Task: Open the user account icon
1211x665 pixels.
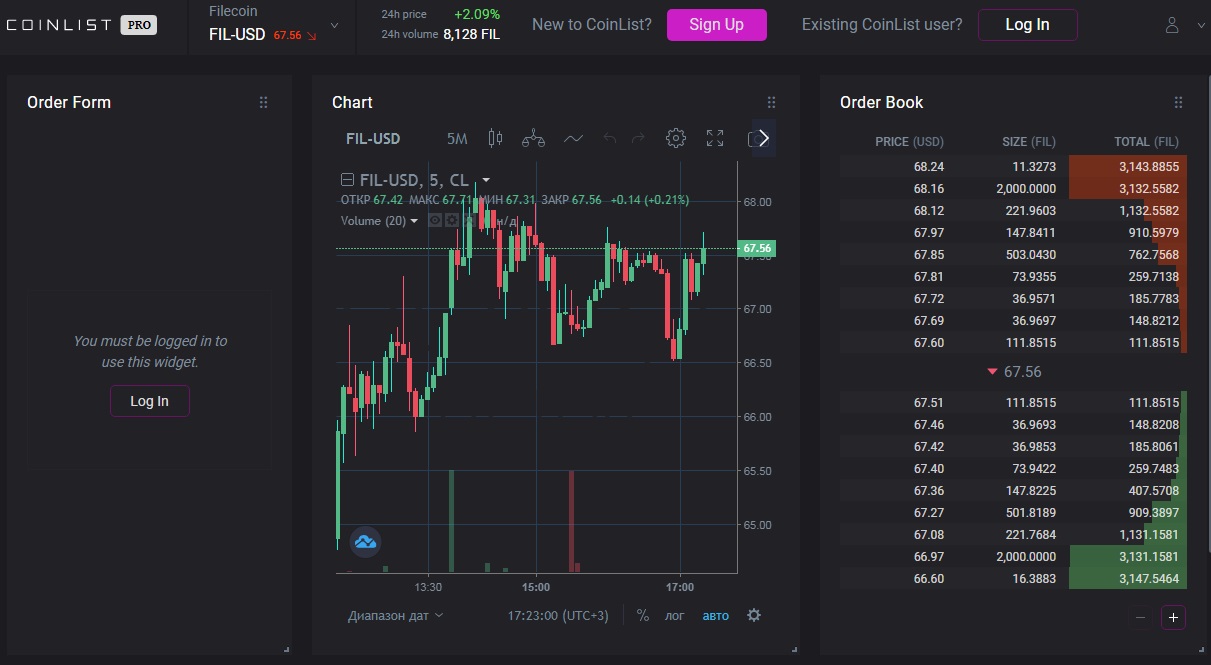Action: [1173, 25]
